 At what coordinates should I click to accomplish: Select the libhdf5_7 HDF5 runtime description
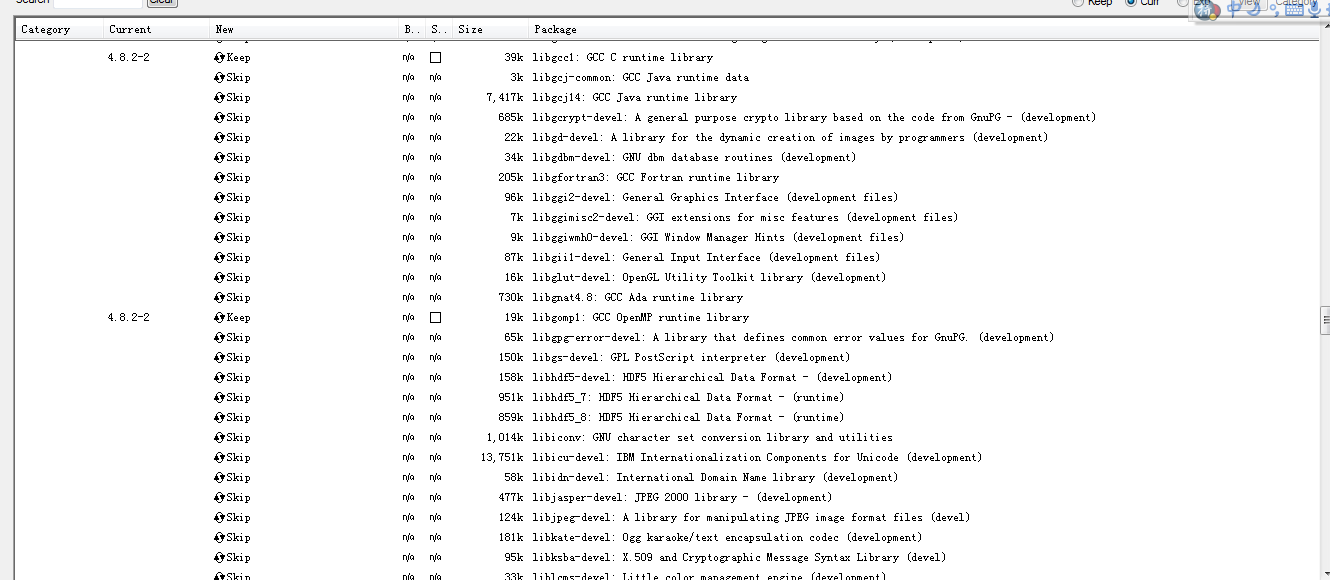click(x=688, y=398)
